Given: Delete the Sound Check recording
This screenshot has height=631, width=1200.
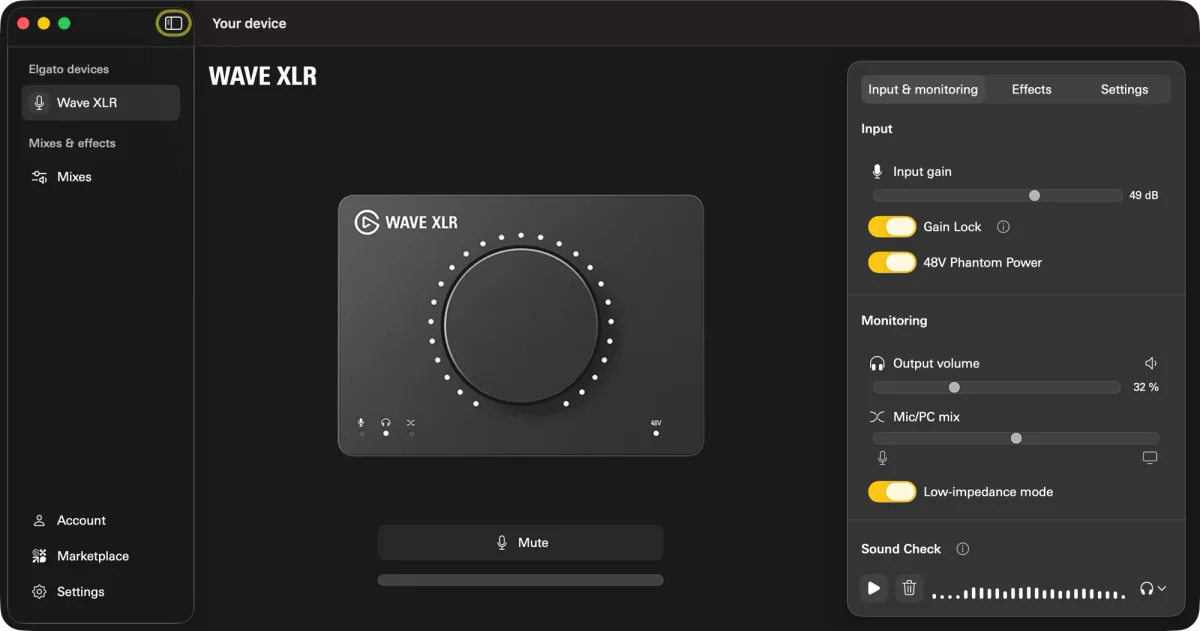Looking at the screenshot, I should [x=909, y=588].
